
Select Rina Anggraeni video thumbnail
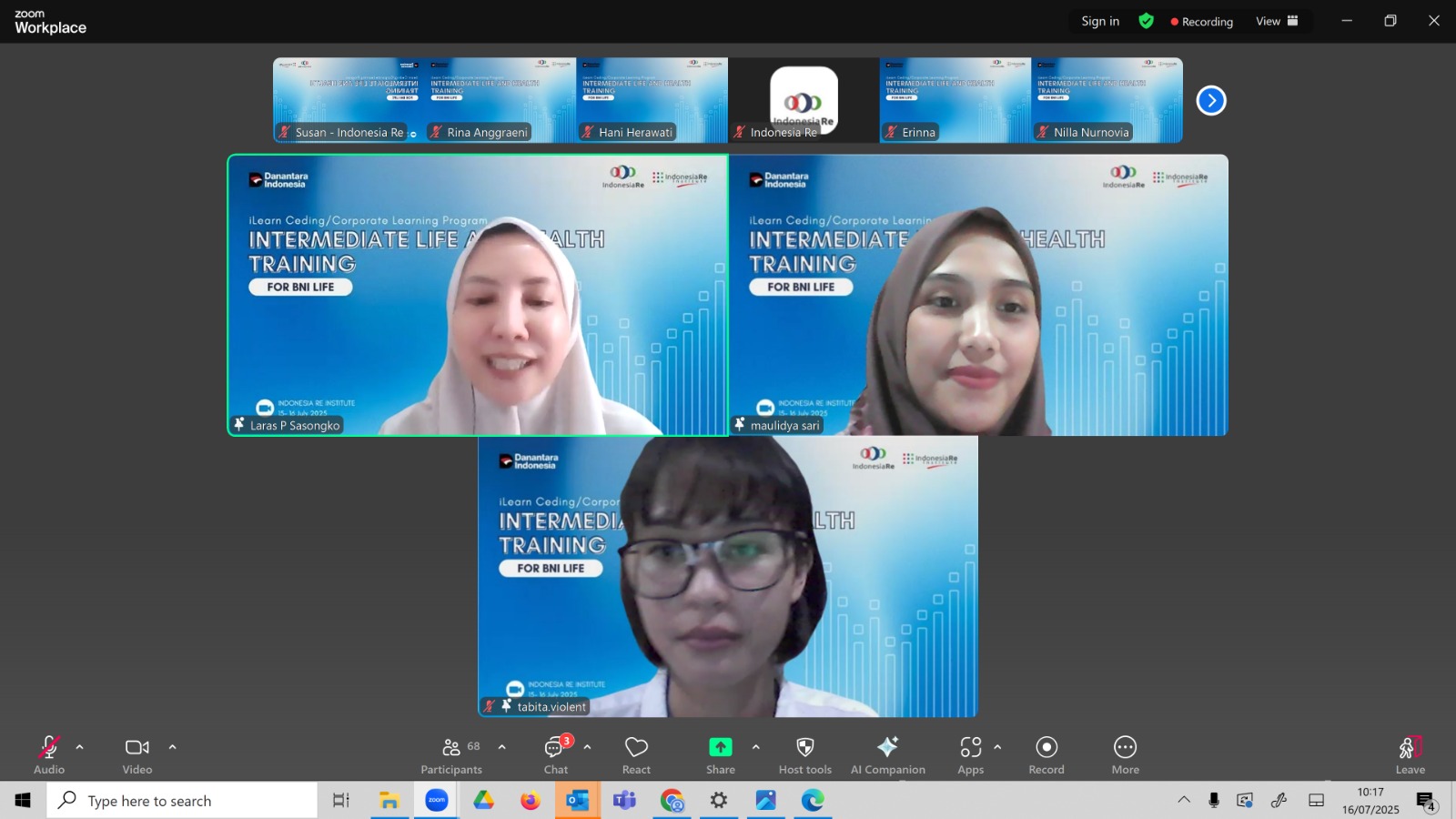click(500, 100)
